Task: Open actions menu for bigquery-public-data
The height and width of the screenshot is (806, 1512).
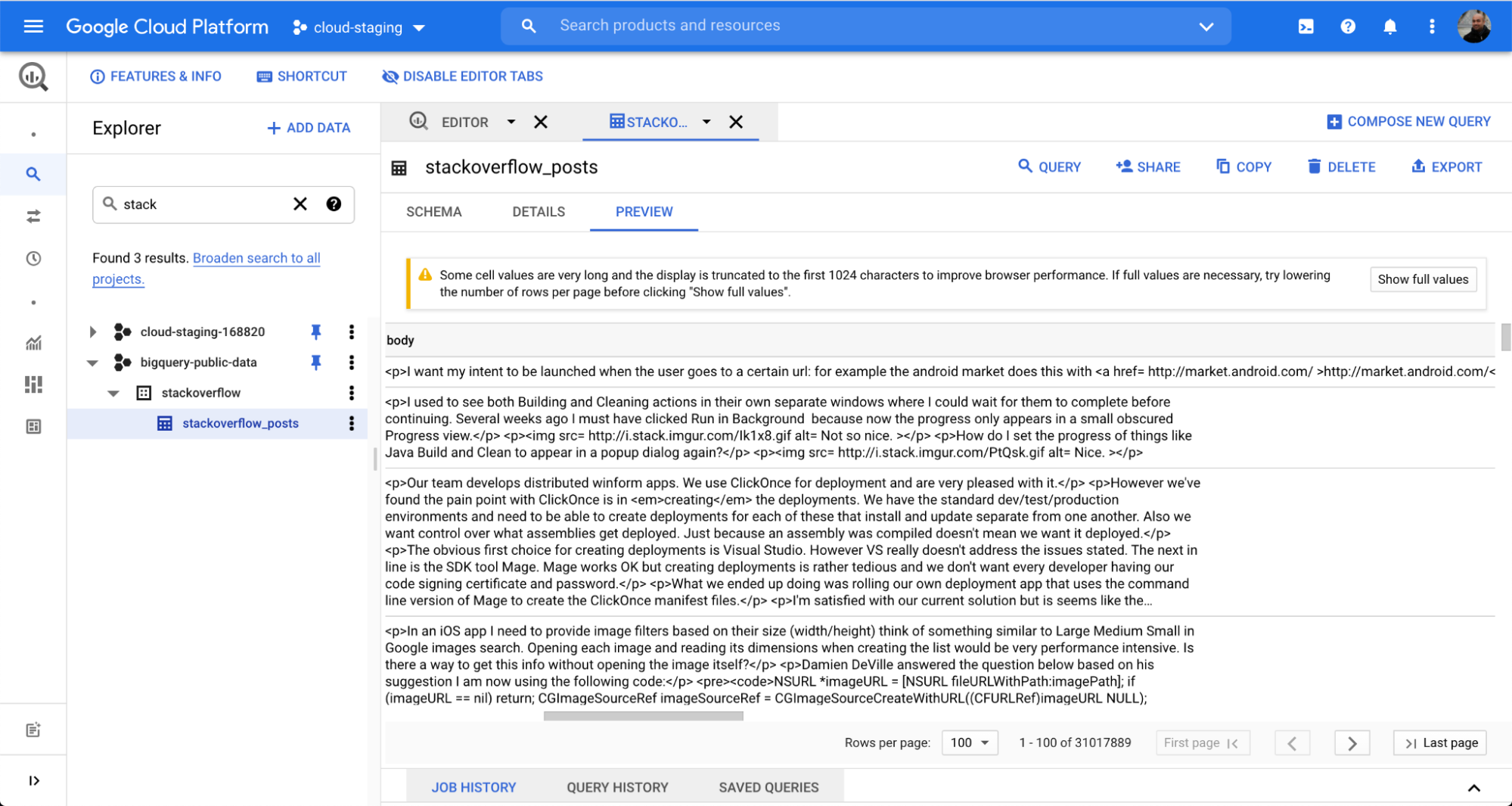Action: pos(352,363)
